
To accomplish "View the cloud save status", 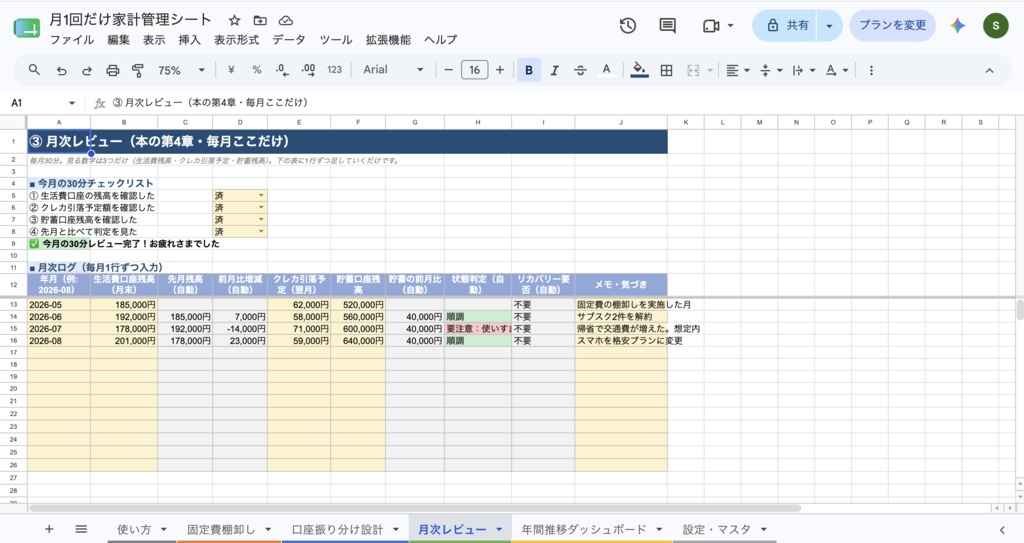I will click(285, 20).
